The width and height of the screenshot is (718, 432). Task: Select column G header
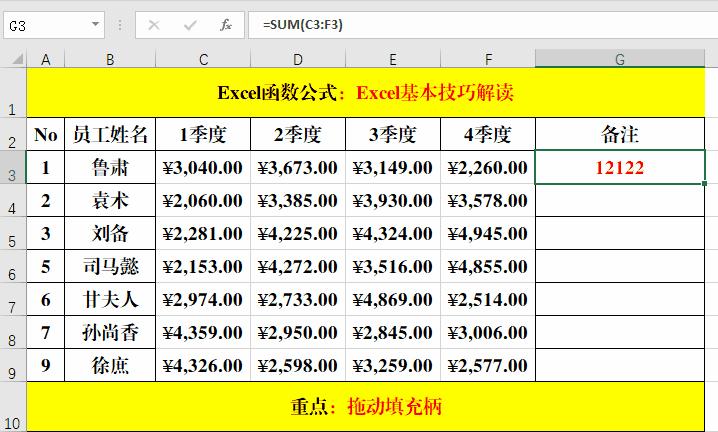coord(620,59)
